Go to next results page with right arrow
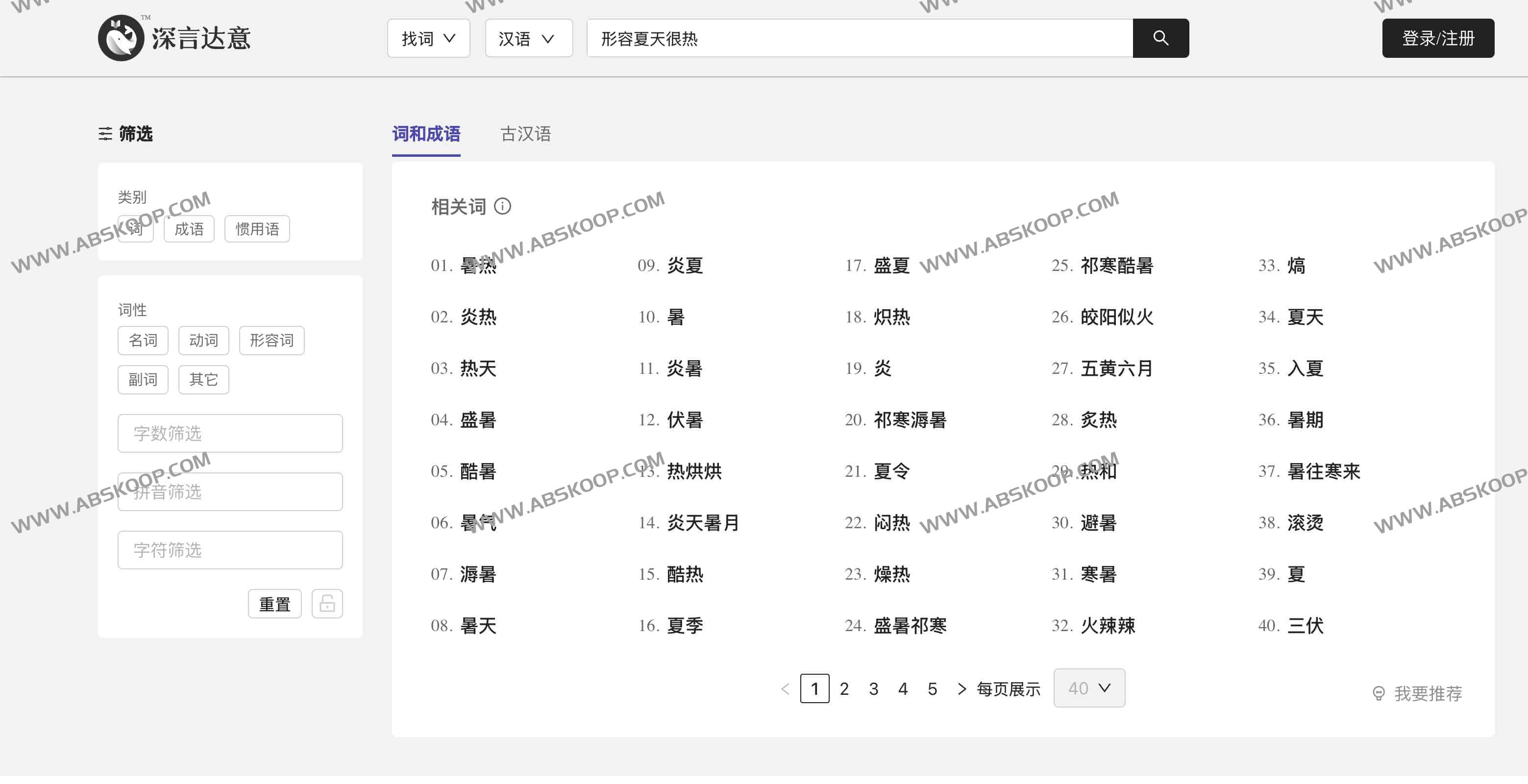This screenshot has height=784, width=1528. click(x=961, y=688)
